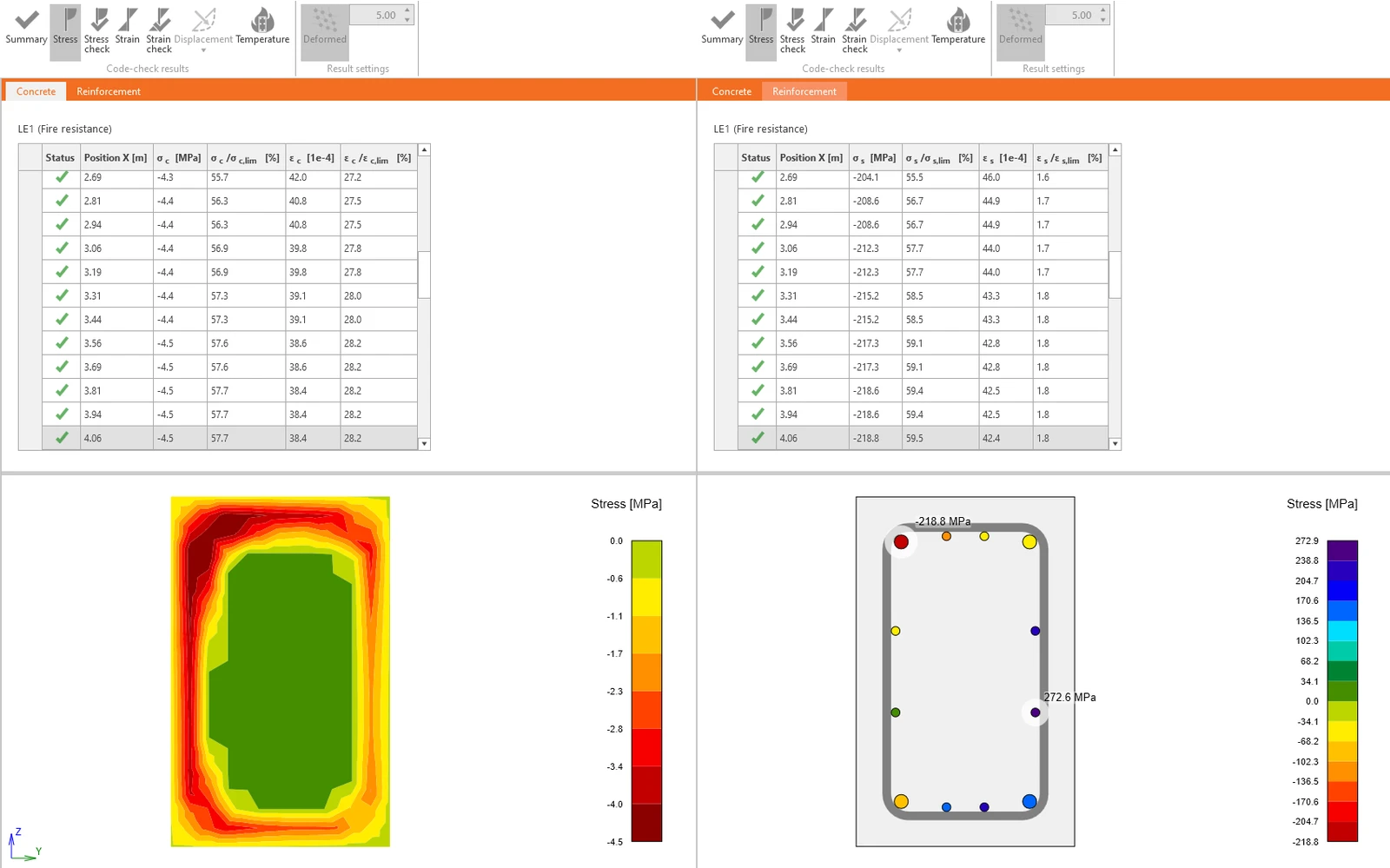Toggle Deformed view in right Result settings
Viewport: 1390px width, 868px height.
pos(1021,31)
